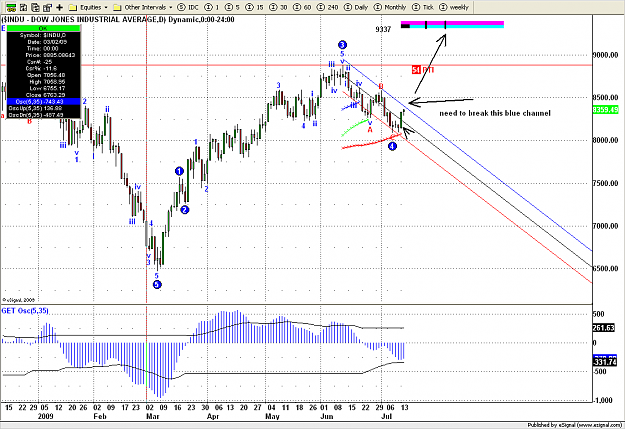The image size is (625, 429).
Task: Click the 'need to break this blue channel' annotation
Action: point(495,113)
